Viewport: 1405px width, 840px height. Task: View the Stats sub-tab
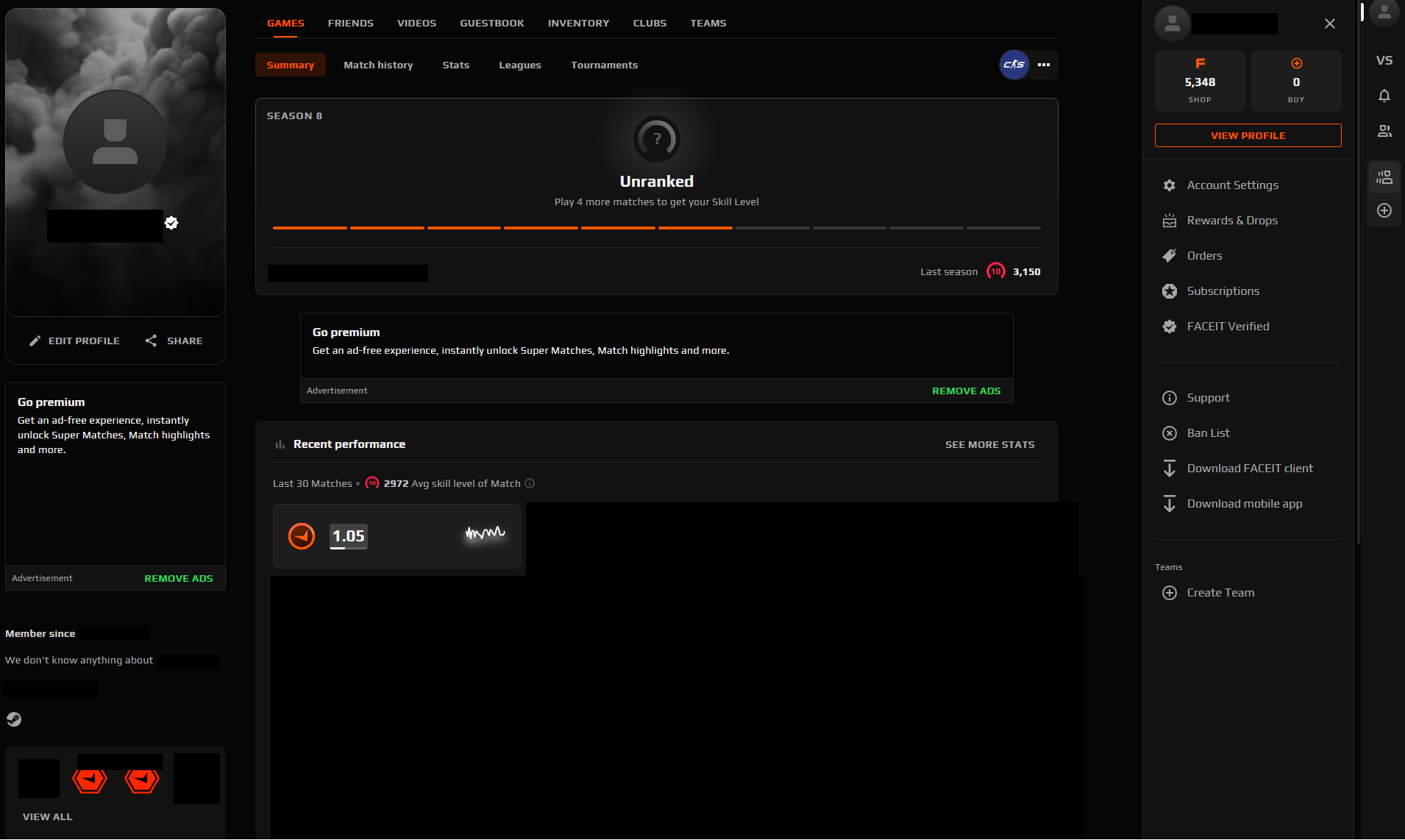[x=456, y=65]
